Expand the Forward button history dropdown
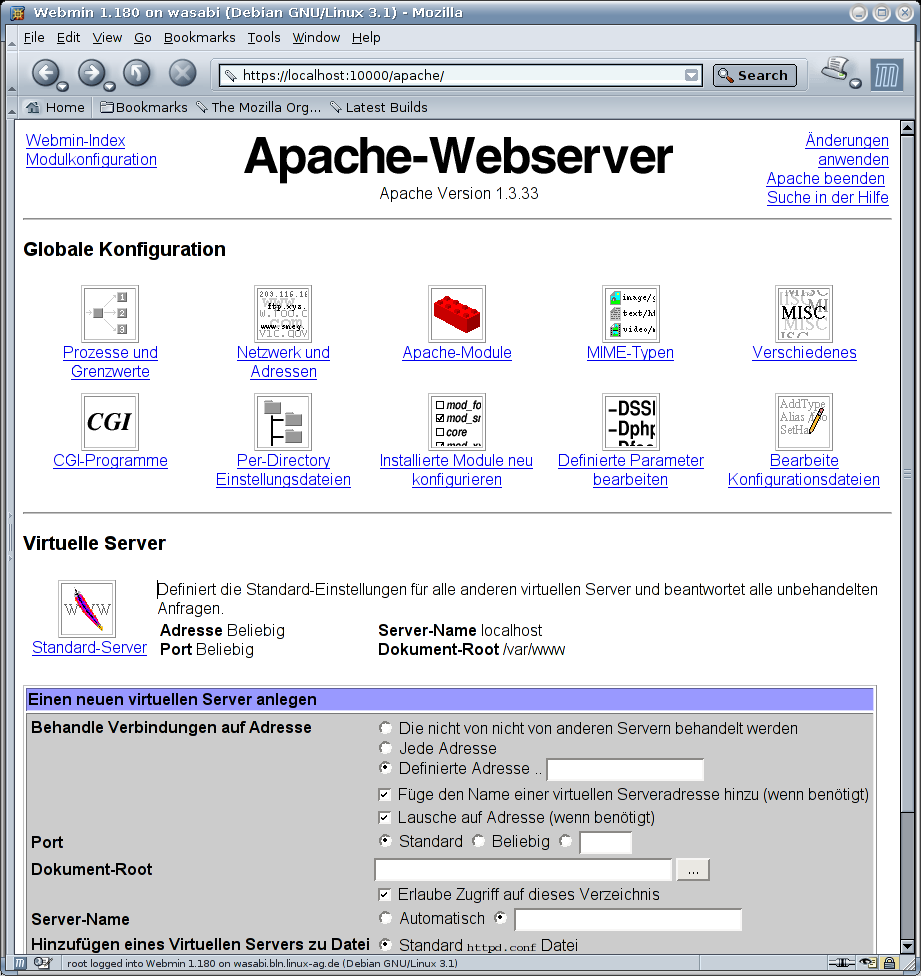This screenshot has height=976, width=921. click(109, 86)
